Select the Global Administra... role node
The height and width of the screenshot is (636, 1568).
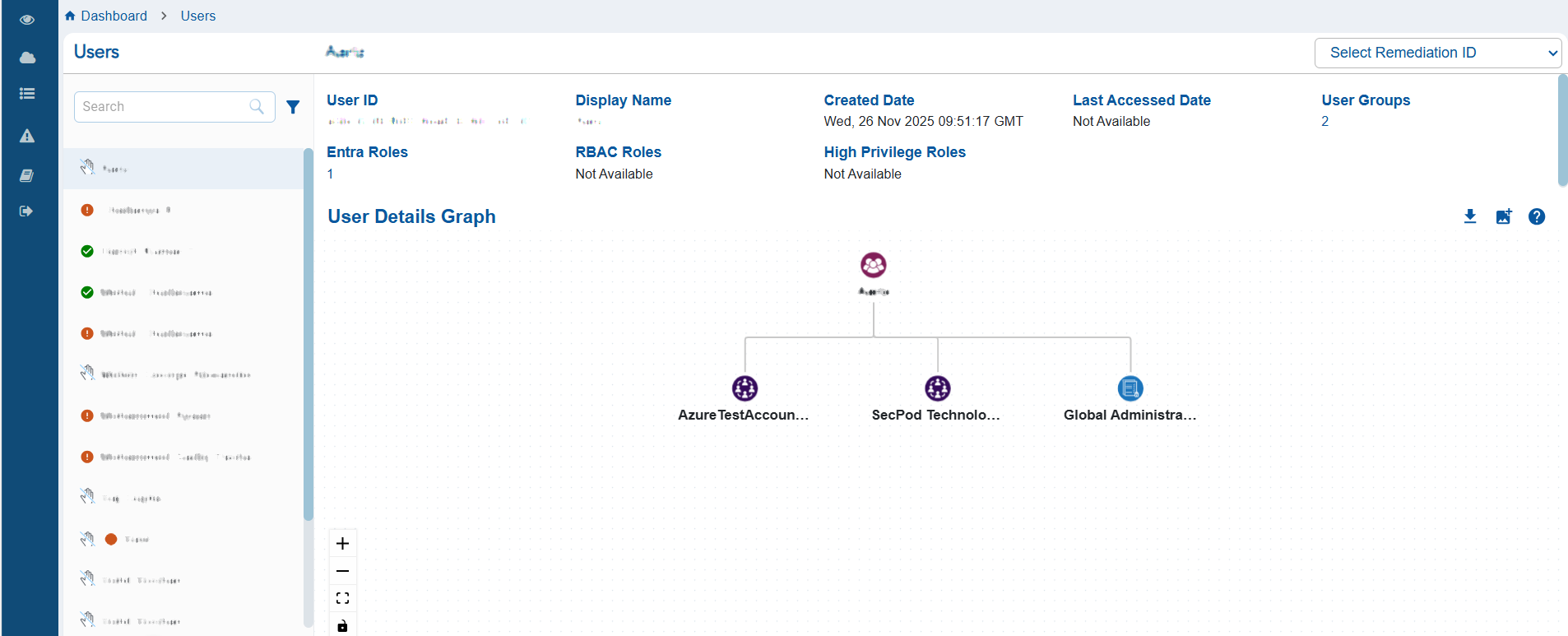(x=1130, y=388)
